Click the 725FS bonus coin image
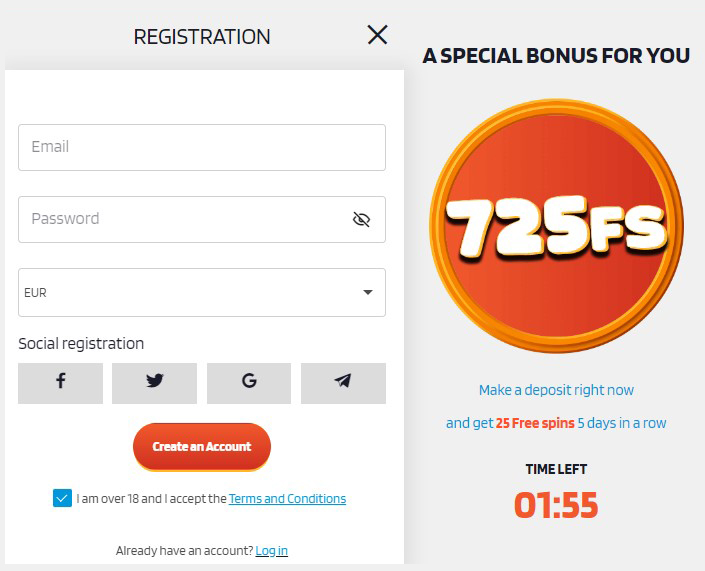This screenshot has width=705, height=571. click(556, 228)
